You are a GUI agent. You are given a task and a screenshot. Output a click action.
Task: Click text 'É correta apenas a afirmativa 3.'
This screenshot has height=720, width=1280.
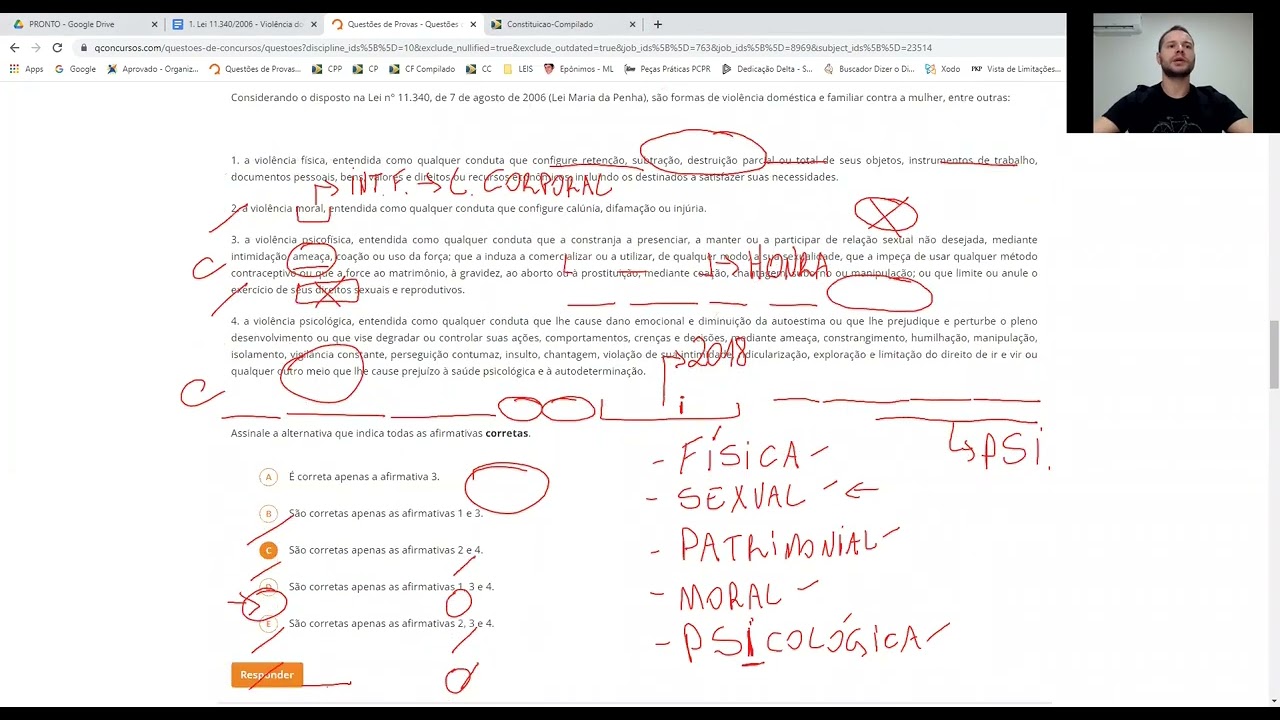tap(364, 477)
